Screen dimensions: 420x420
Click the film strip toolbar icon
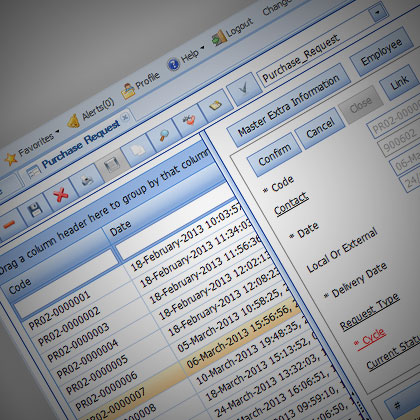point(112,165)
